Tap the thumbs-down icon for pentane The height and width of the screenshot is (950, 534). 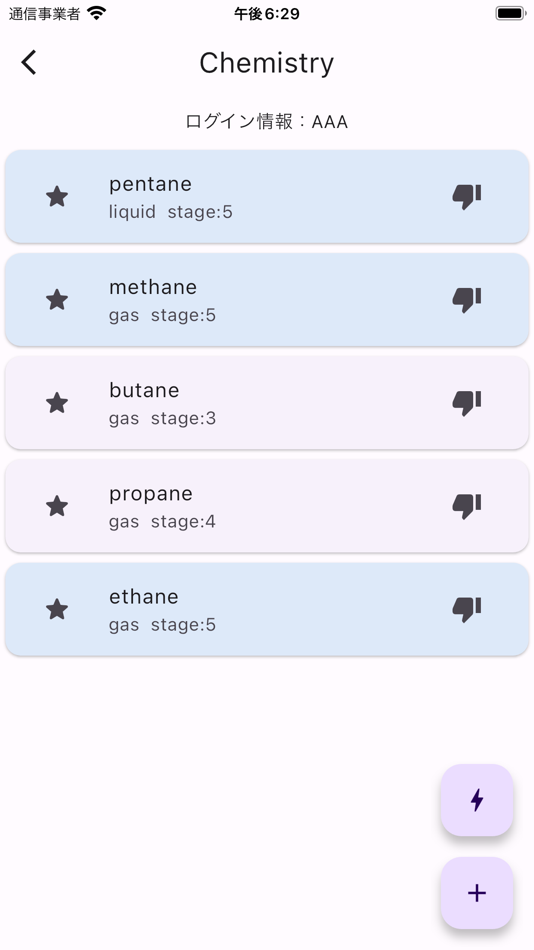pyautogui.click(x=467, y=197)
